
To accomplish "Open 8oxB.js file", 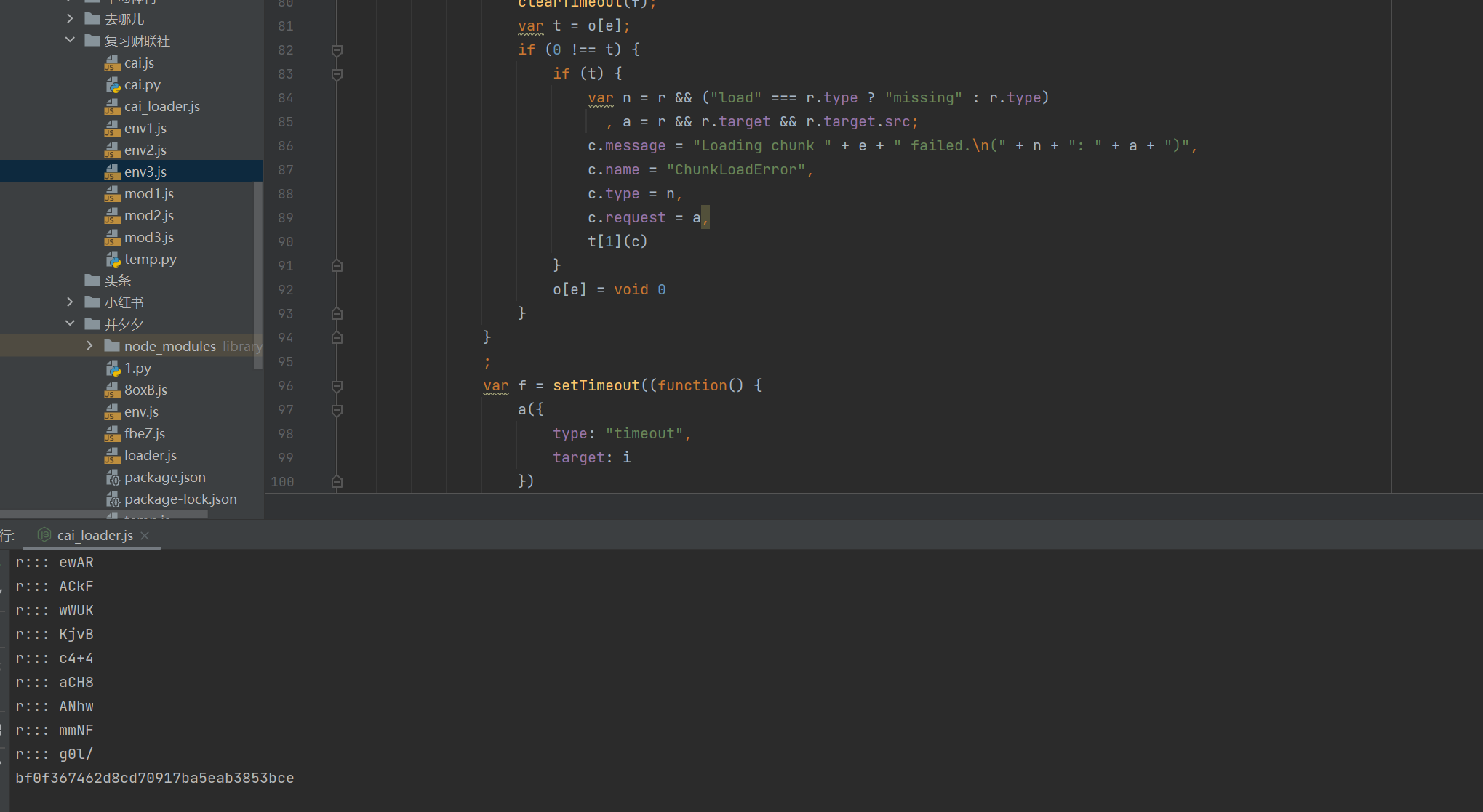I will click(145, 390).
